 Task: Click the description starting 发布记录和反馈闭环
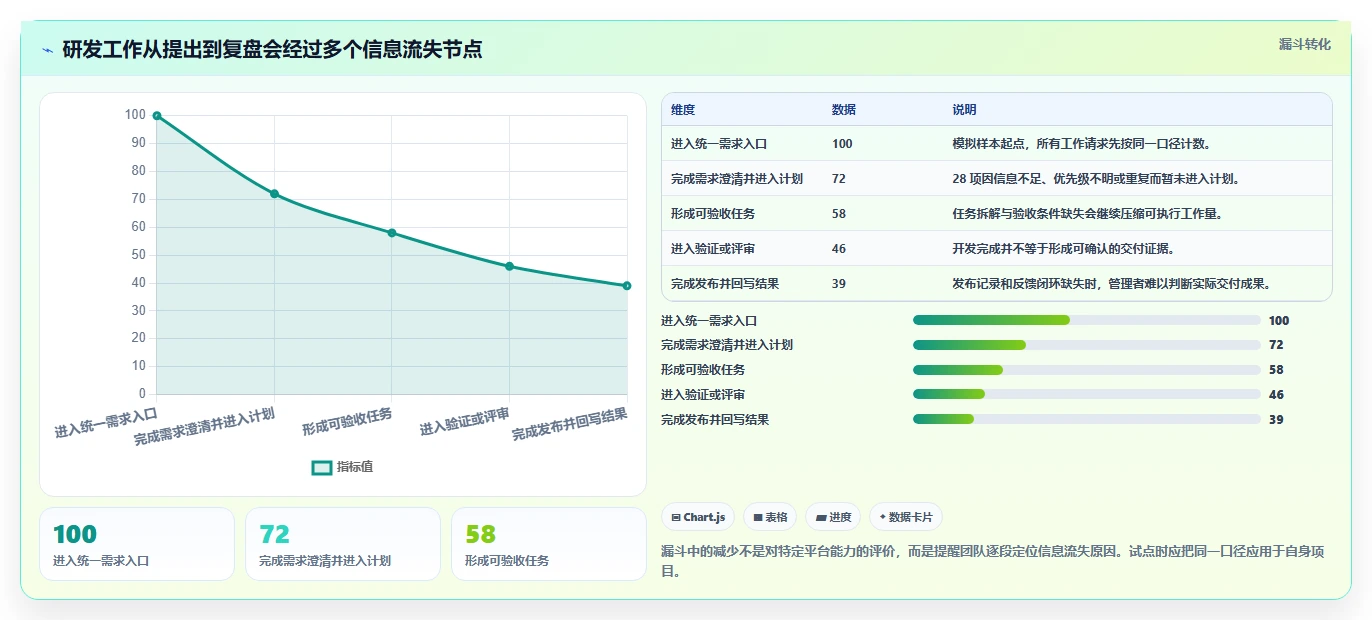point(1114,284)
